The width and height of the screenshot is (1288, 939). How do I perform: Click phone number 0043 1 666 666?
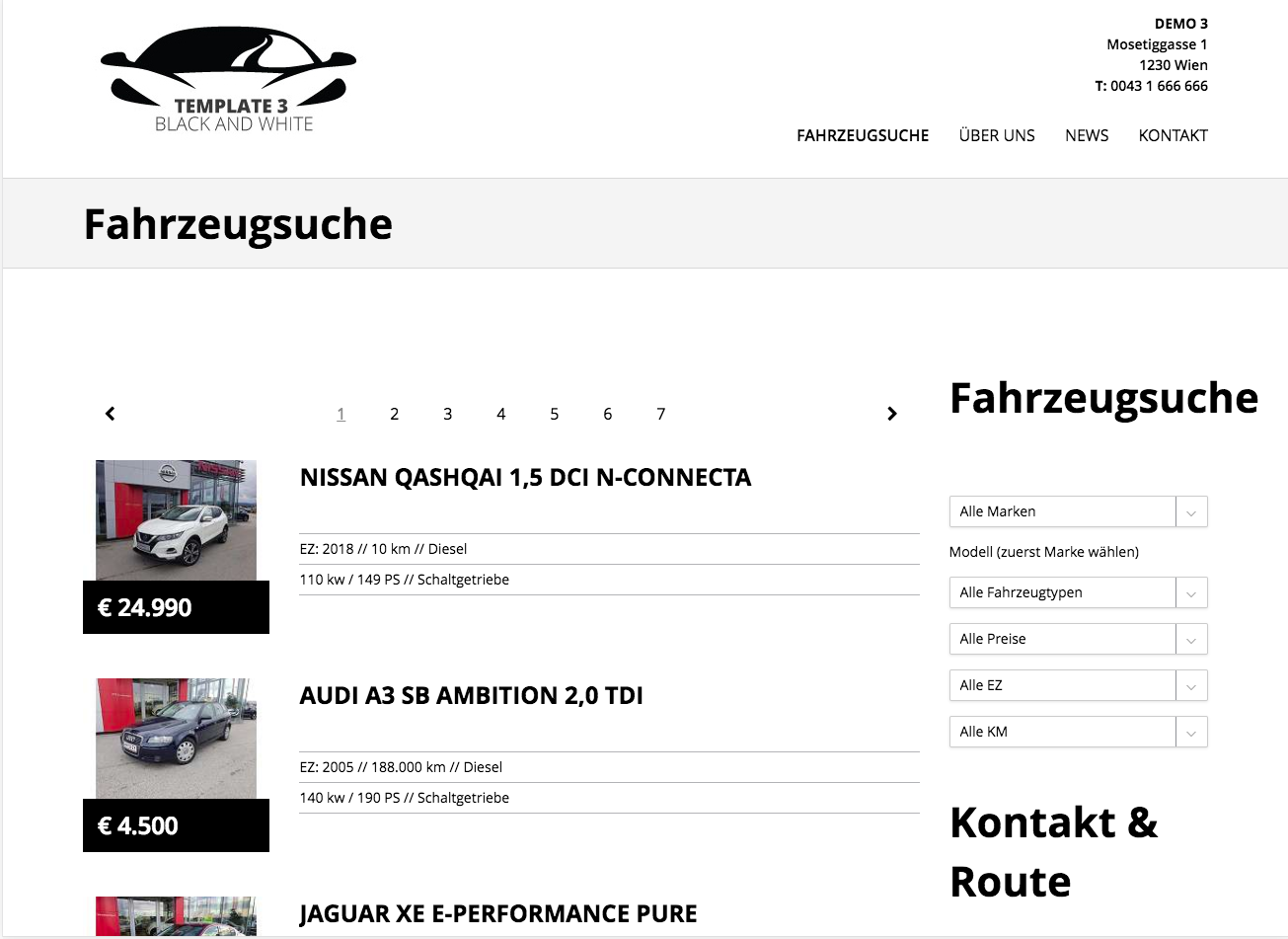tap(1159, 86)
